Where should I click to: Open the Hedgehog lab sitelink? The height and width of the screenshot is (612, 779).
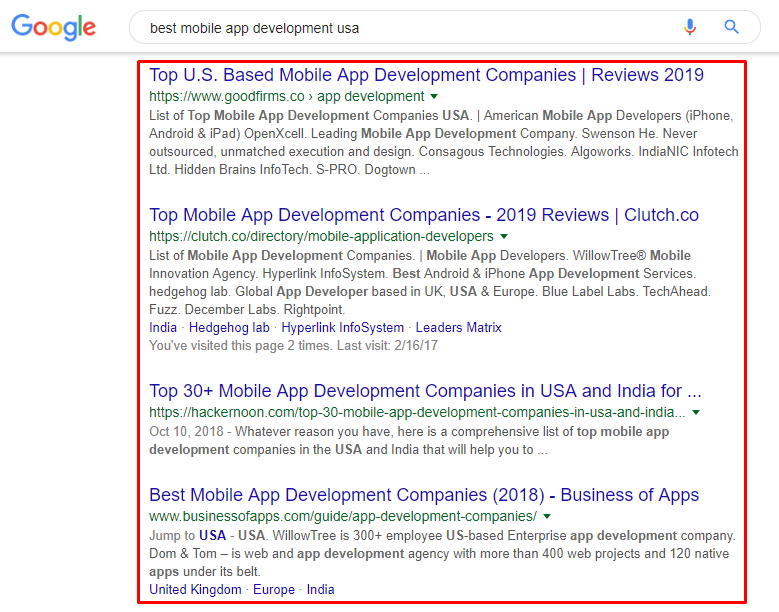pos(229,328)
